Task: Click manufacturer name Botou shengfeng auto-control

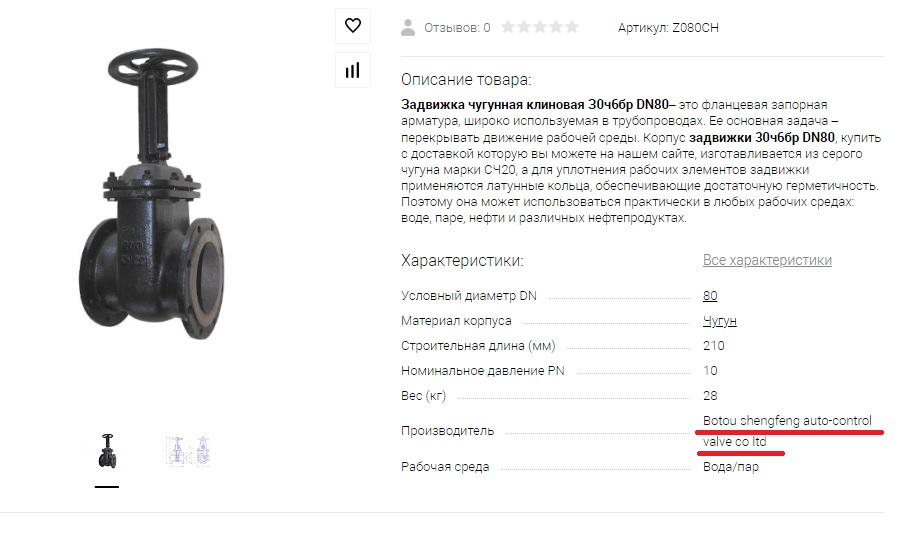Action: [787, 420]
